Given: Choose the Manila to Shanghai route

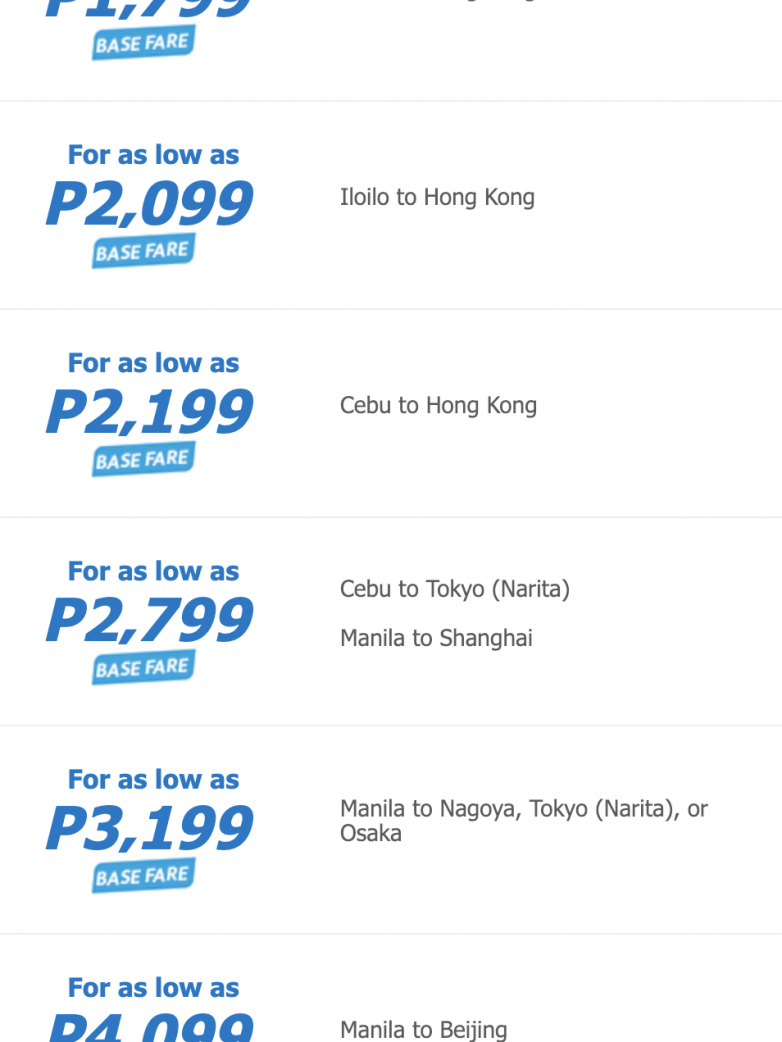Looking at the screenshot, I should pos(436,638).
